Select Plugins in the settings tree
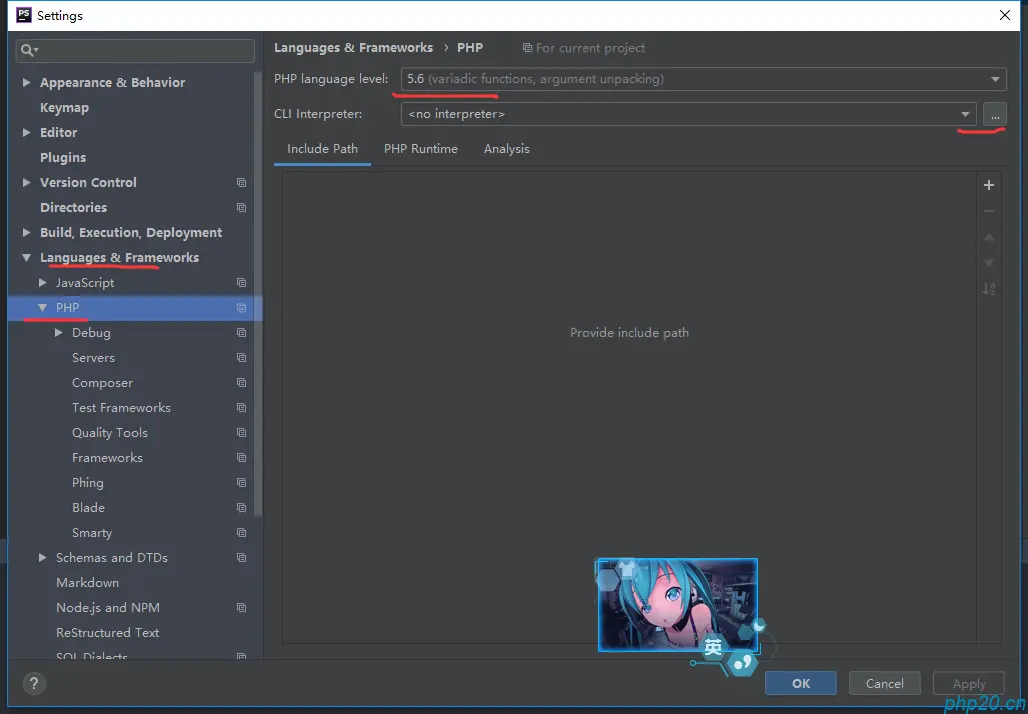Viewport: 1028px width, 714px height. [63, 157]
